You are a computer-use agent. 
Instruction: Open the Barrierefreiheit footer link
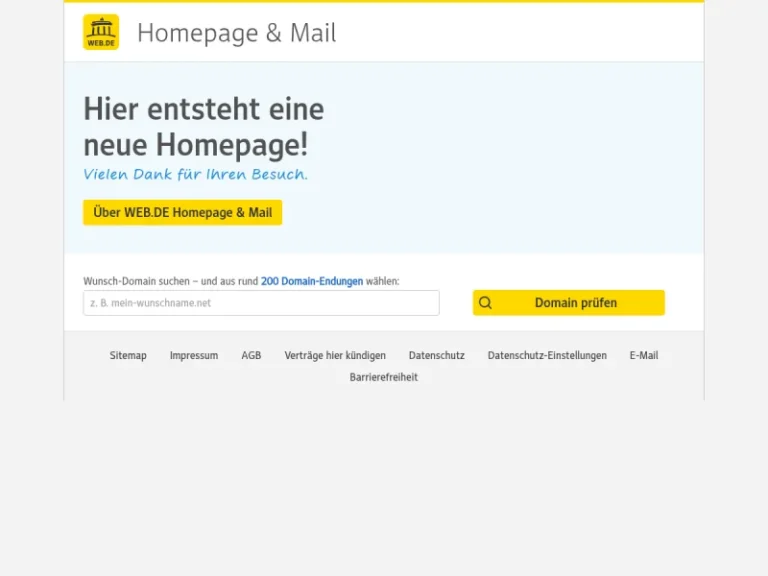[x=384, y=377]
